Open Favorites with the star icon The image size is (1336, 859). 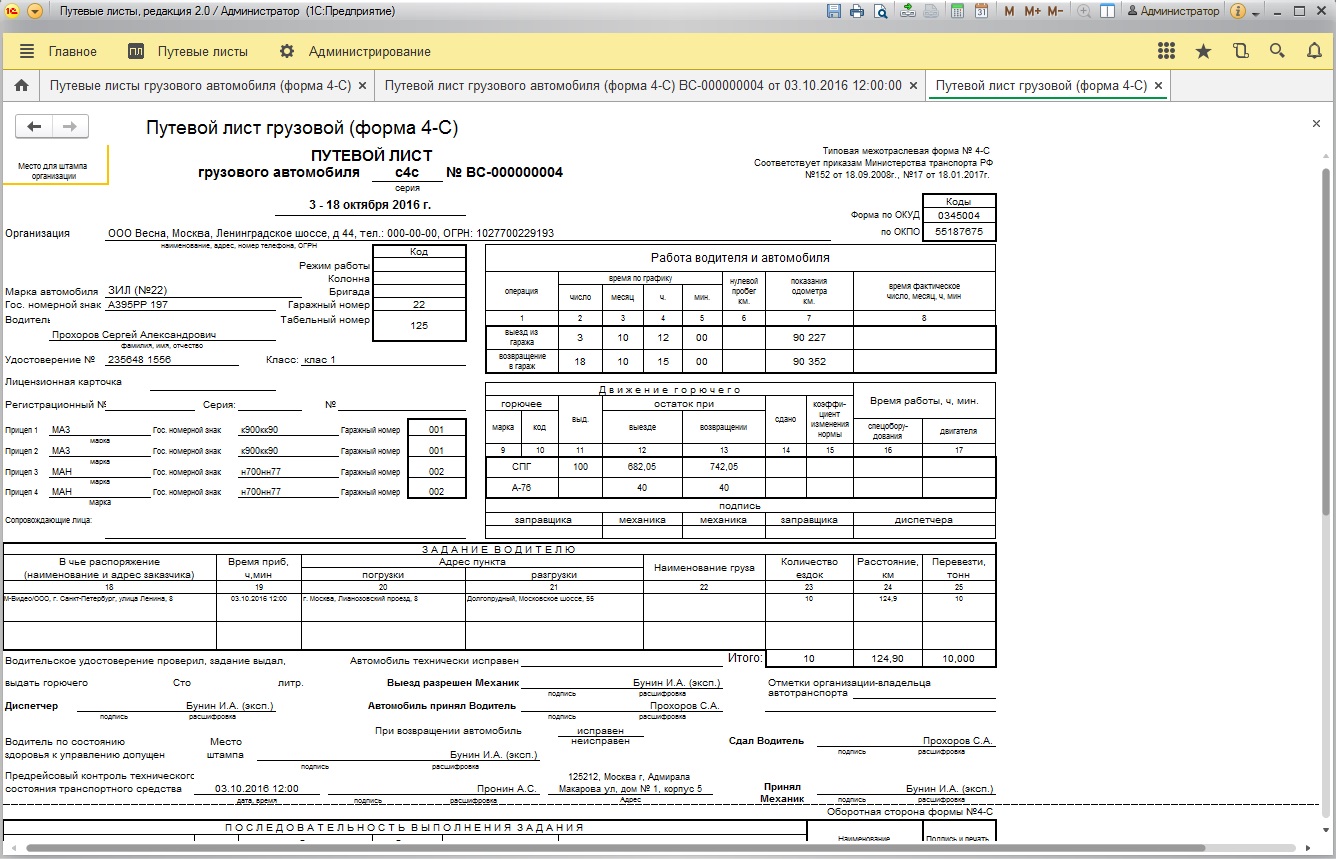tap(1203, 51)
